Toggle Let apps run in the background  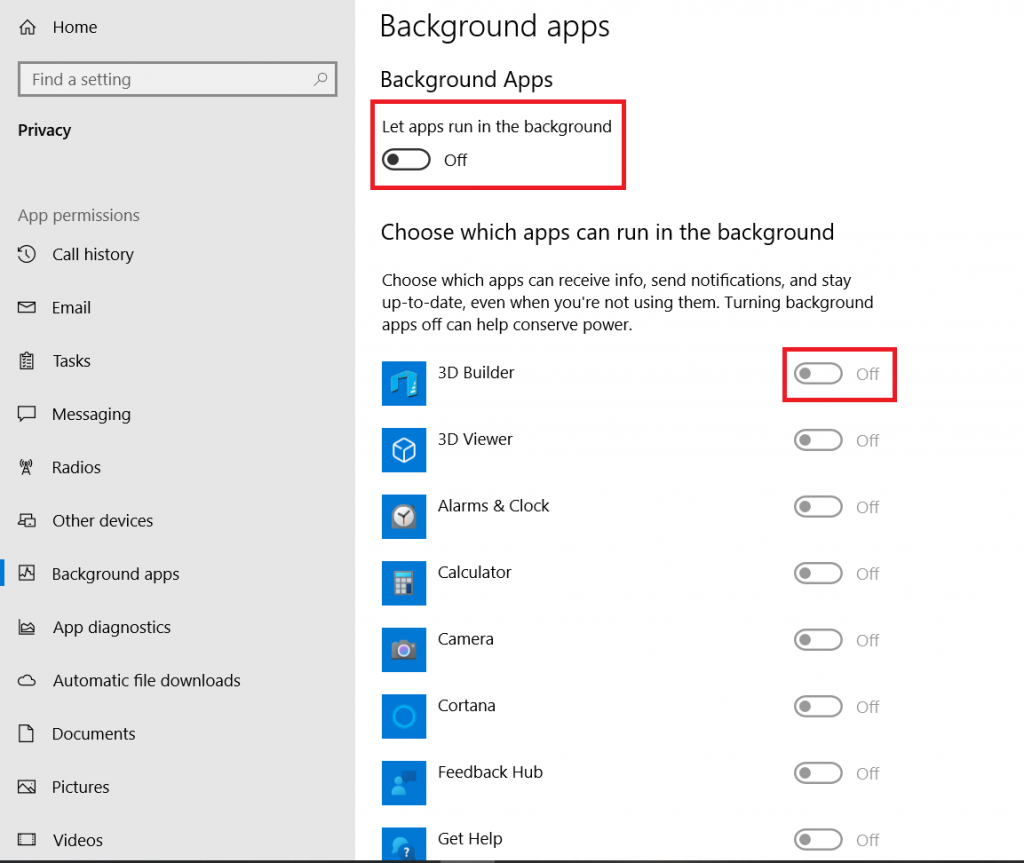404,159
